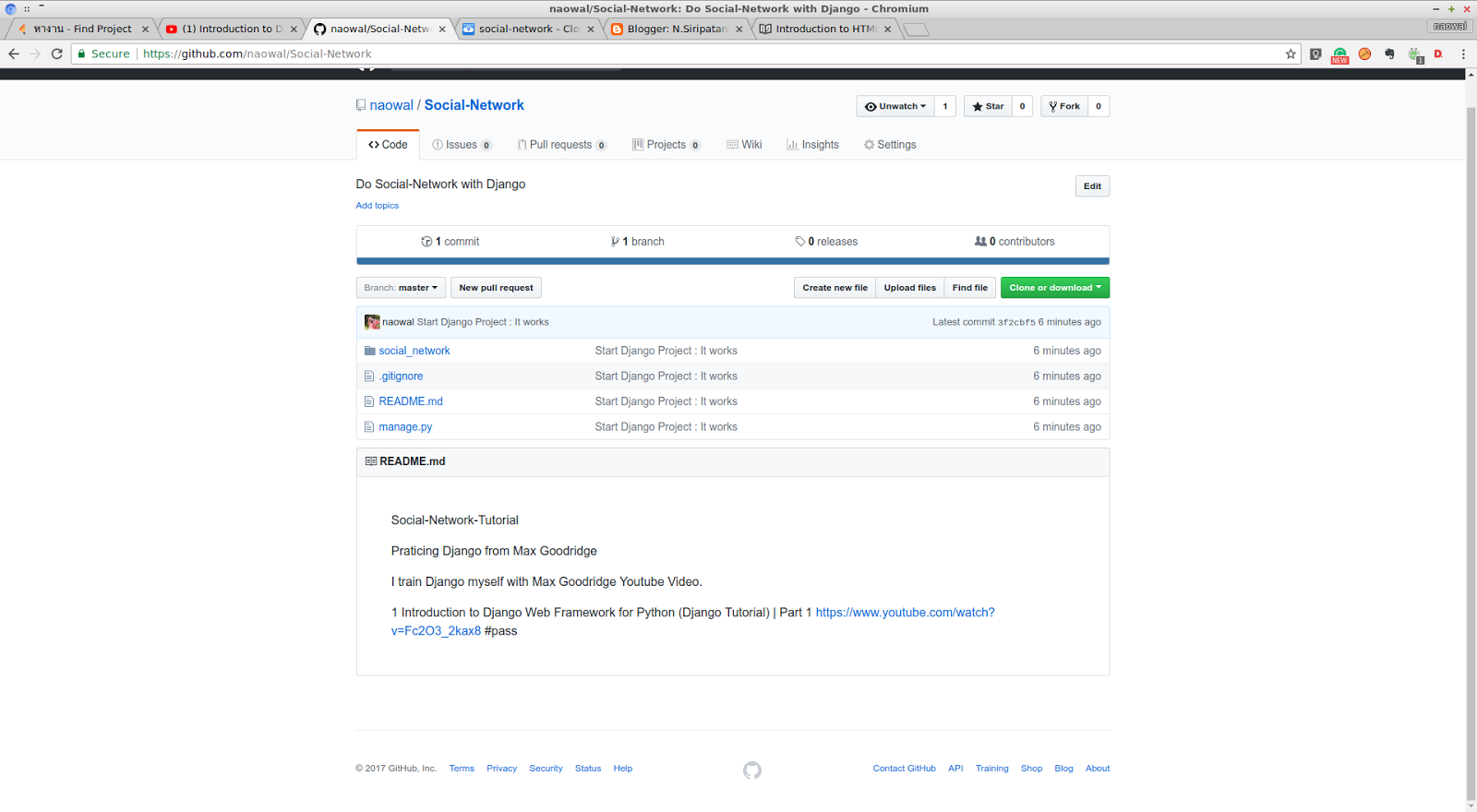Open Security link in footer

click(x=546, y=769)
